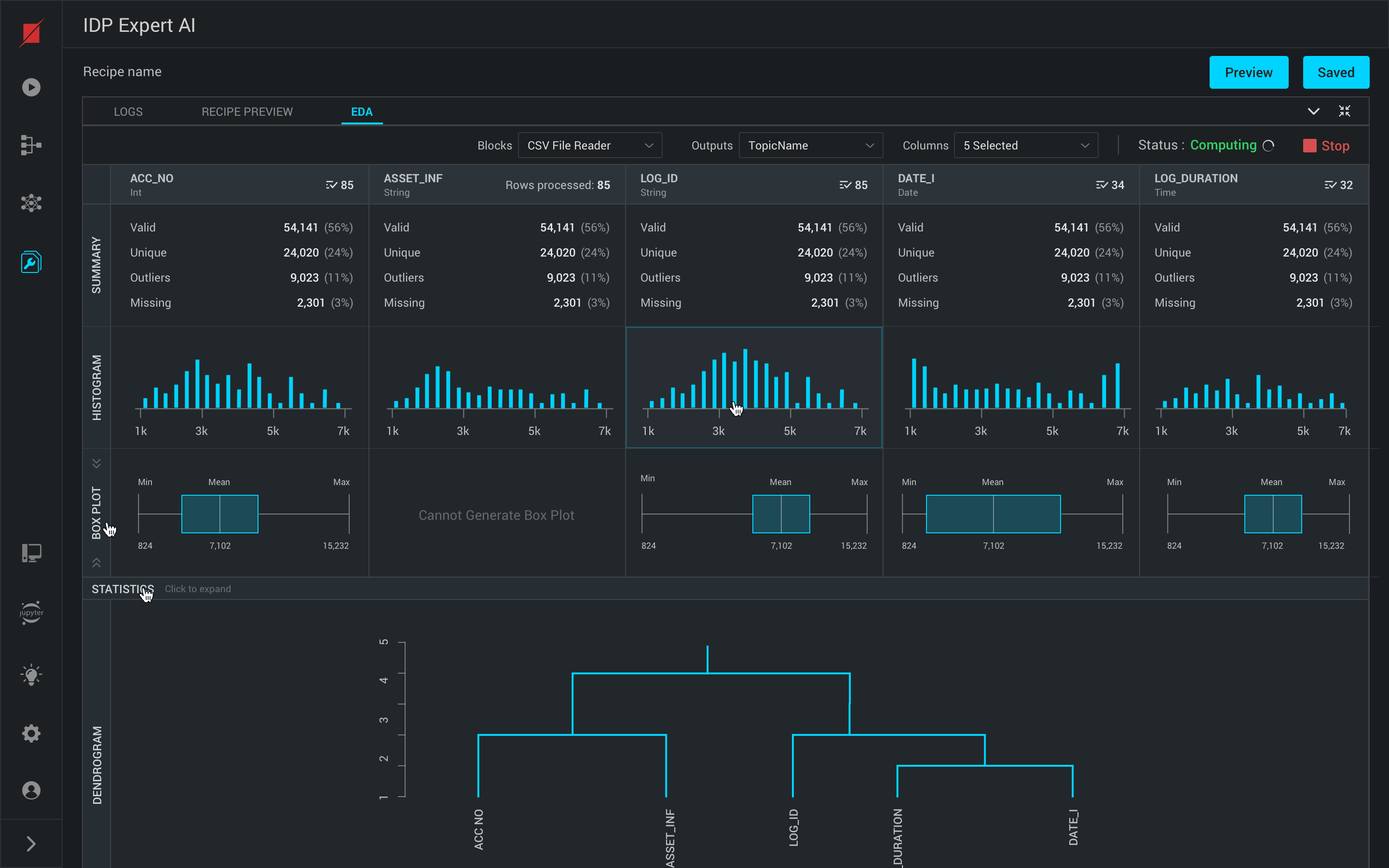Open the pipeline workflow sidebar icon
Screen dimensions: 1389x868
(x=31, y=145)
